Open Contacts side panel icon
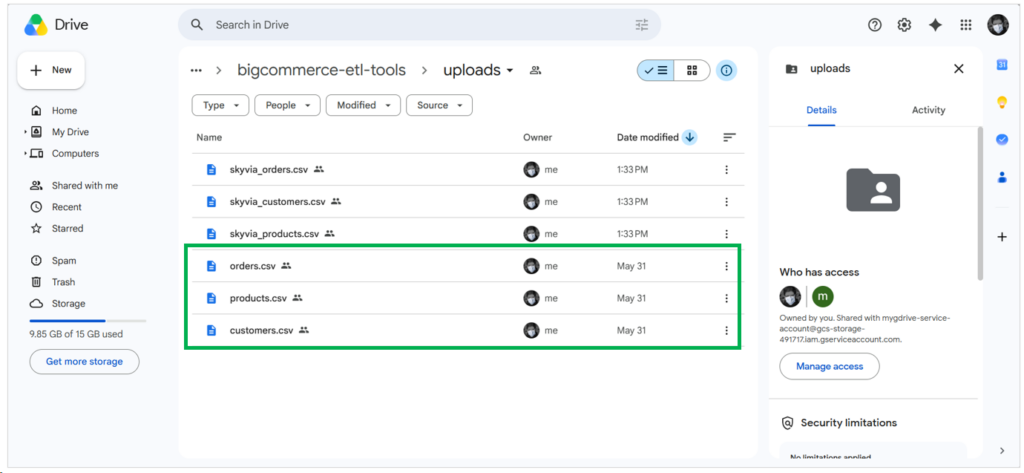This screenshot has width=1024, height=473. coord(1002,177)
